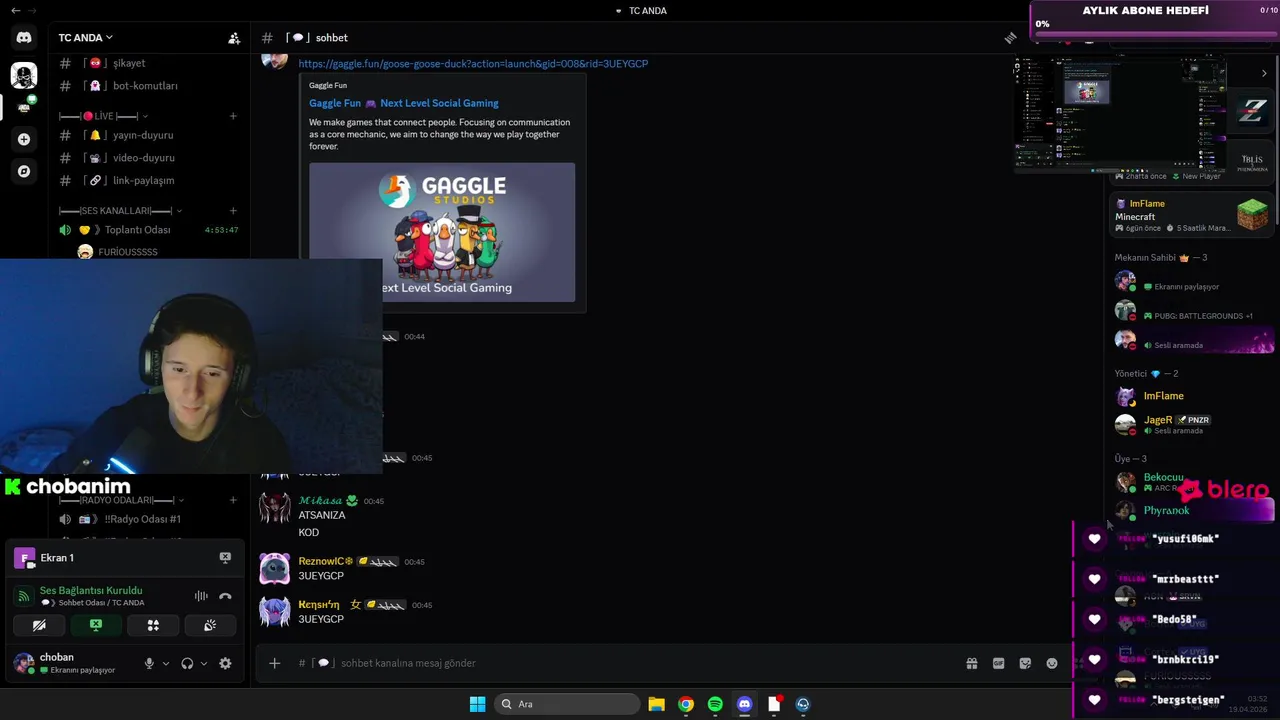
Task: Click the ReznowIC username
Action: point(325,562)
